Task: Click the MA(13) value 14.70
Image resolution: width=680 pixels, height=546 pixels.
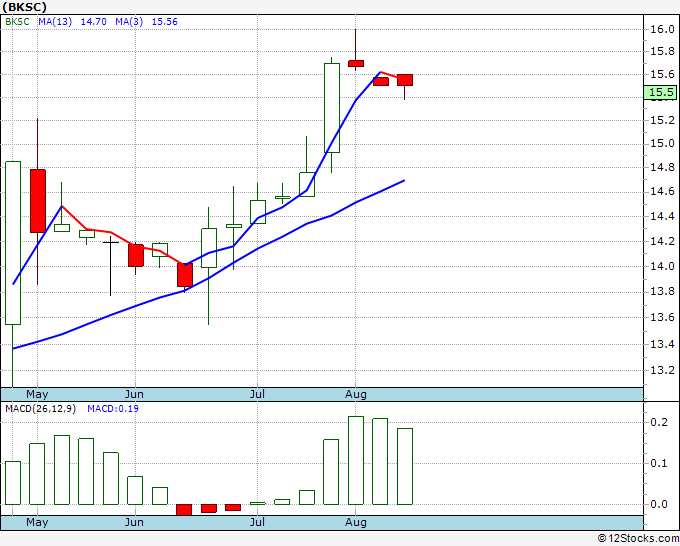Action: (94, 22)
